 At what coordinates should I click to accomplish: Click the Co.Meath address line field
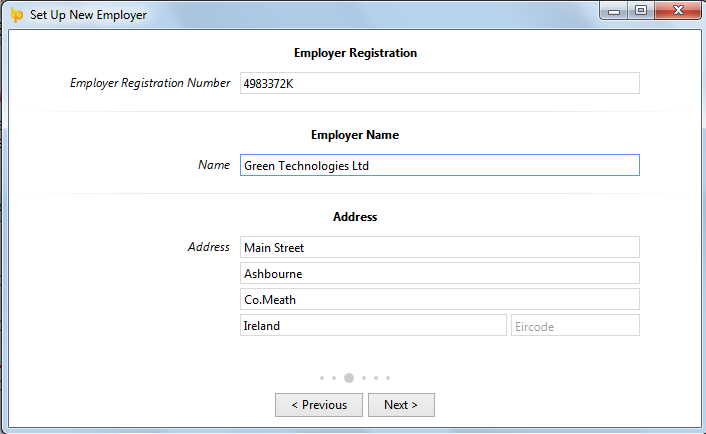[x=439, y=299]
